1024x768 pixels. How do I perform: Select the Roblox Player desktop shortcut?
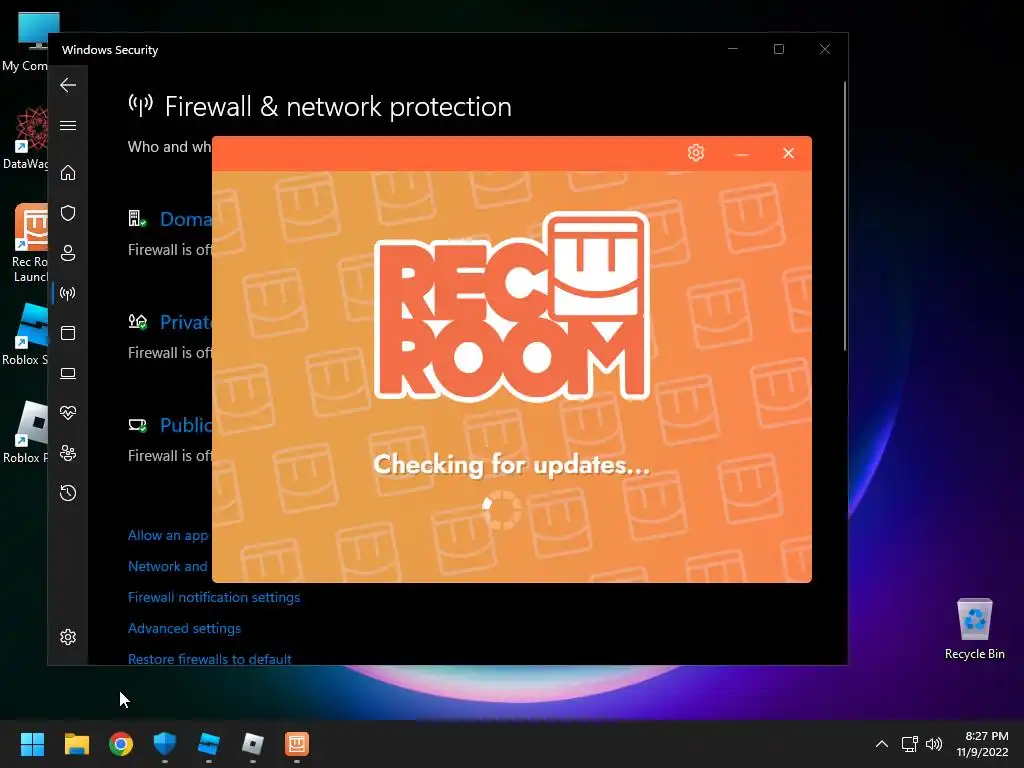click(x=24, y=432)
